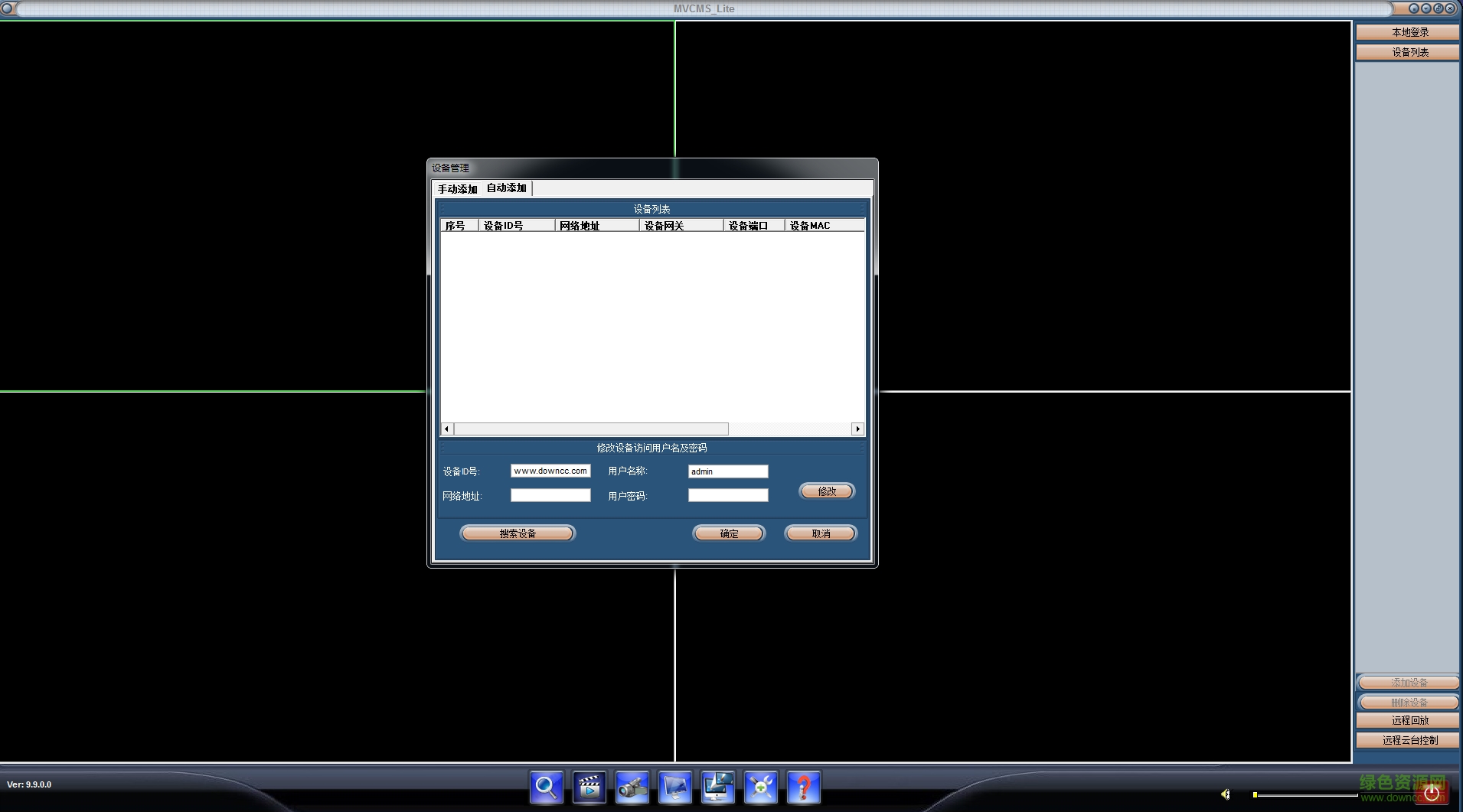Image resolution: width=1463 pixels, height=812 pixels.
Task: Mute audio with the speaker icon
Action: pos(1225,794)
